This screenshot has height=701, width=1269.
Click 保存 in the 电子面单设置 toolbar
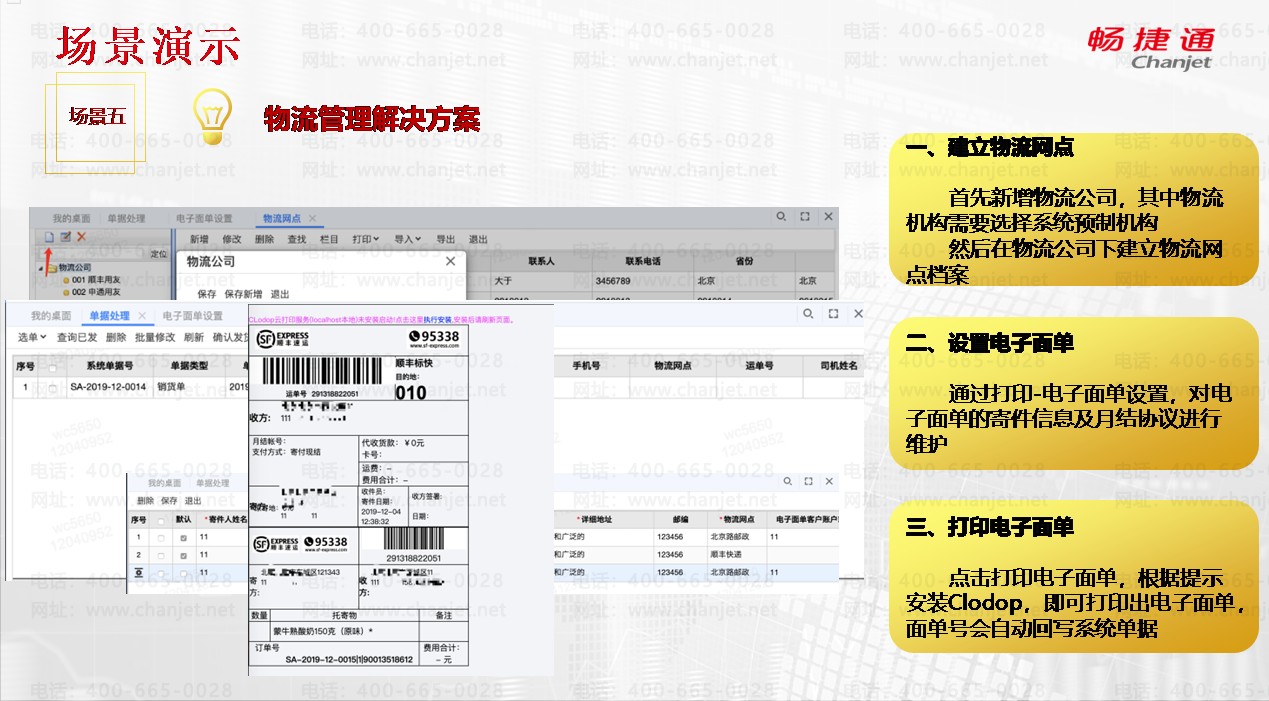169,500
